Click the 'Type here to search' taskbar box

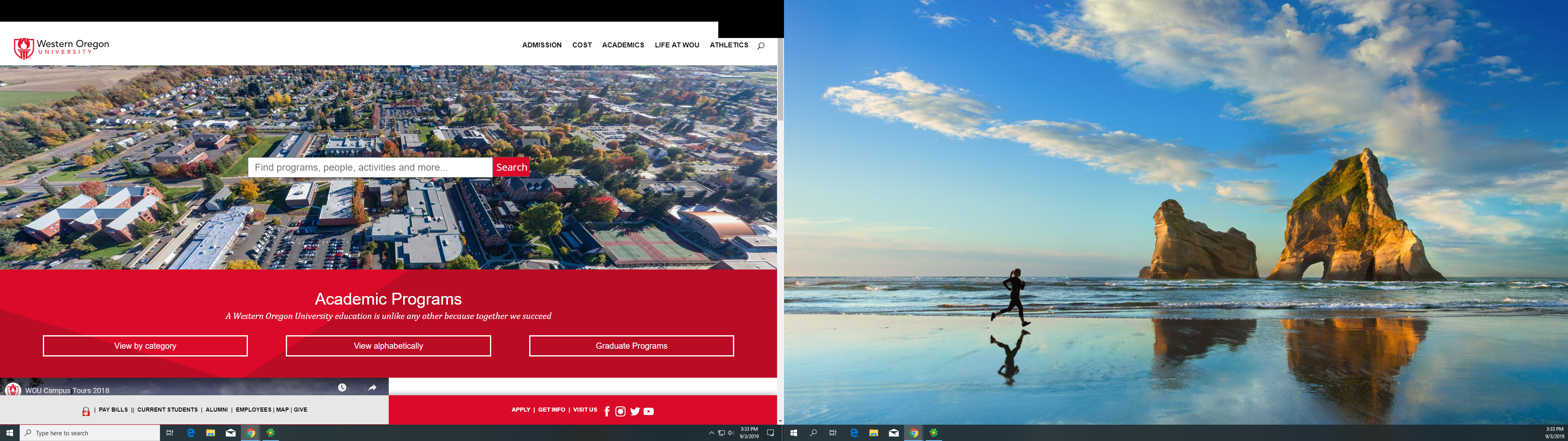click(90, 433)
